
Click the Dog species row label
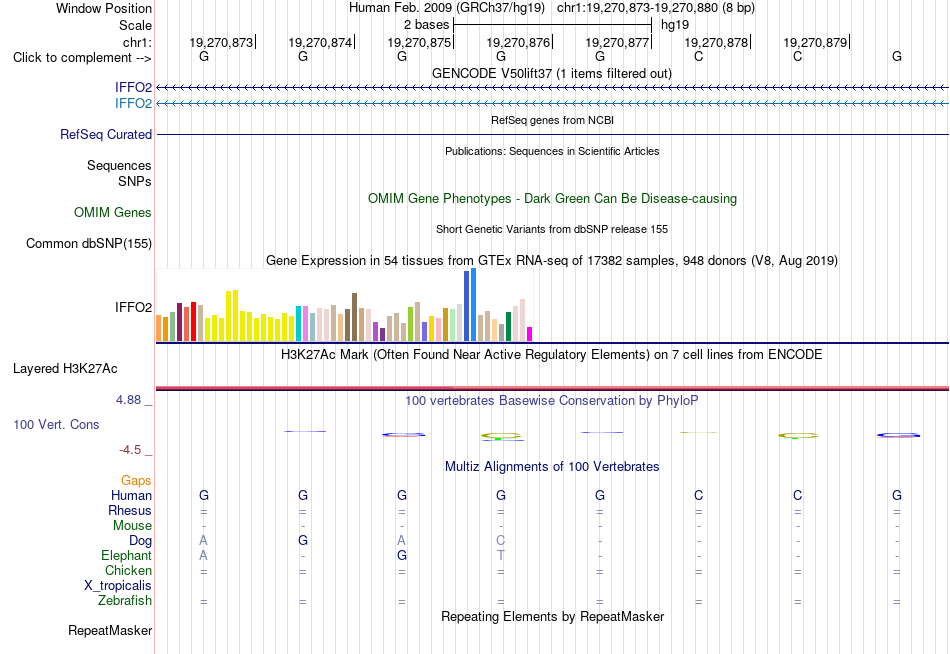(141, 541)
